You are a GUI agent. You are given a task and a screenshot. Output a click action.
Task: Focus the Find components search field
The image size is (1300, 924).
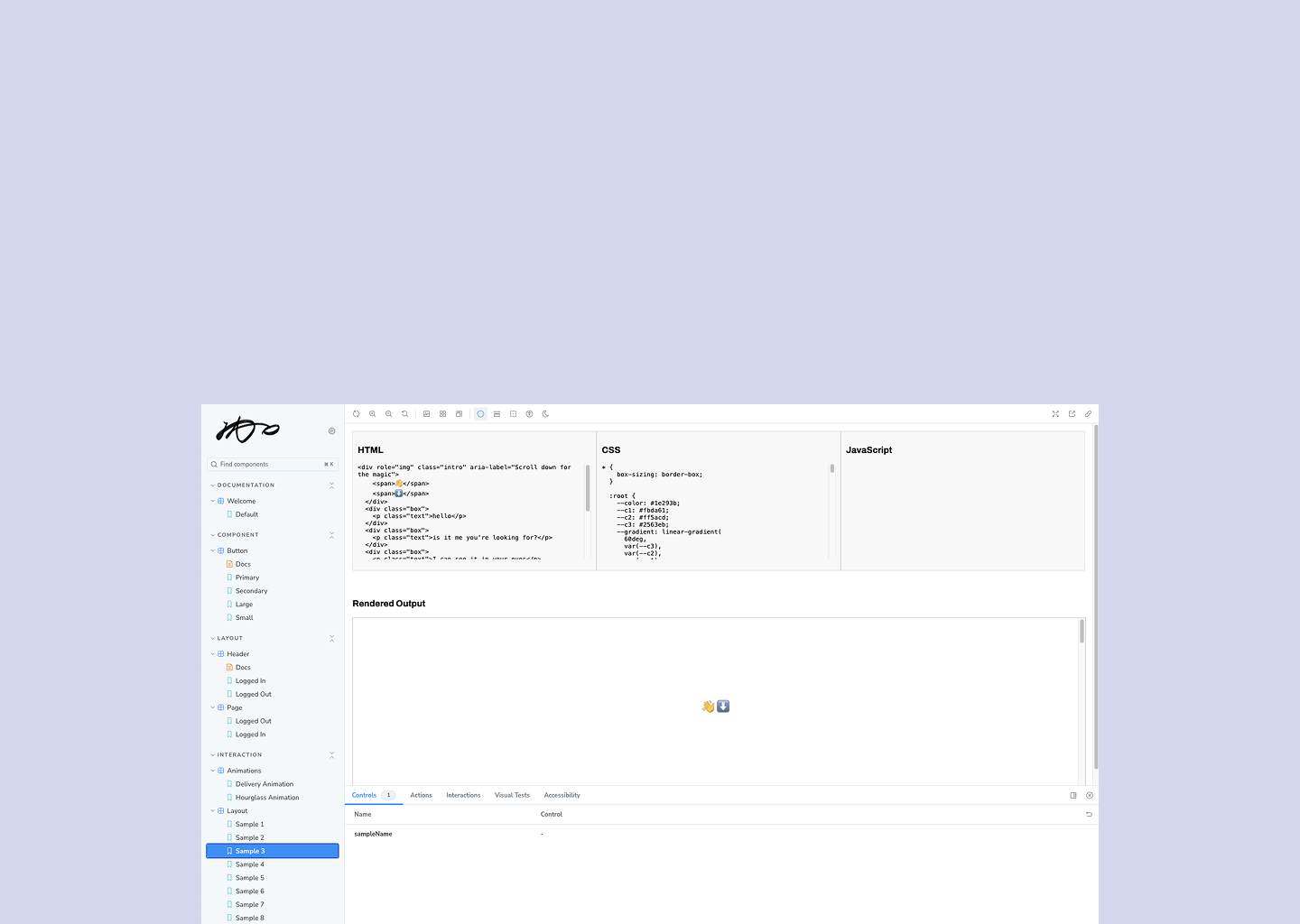pos(269,465)
